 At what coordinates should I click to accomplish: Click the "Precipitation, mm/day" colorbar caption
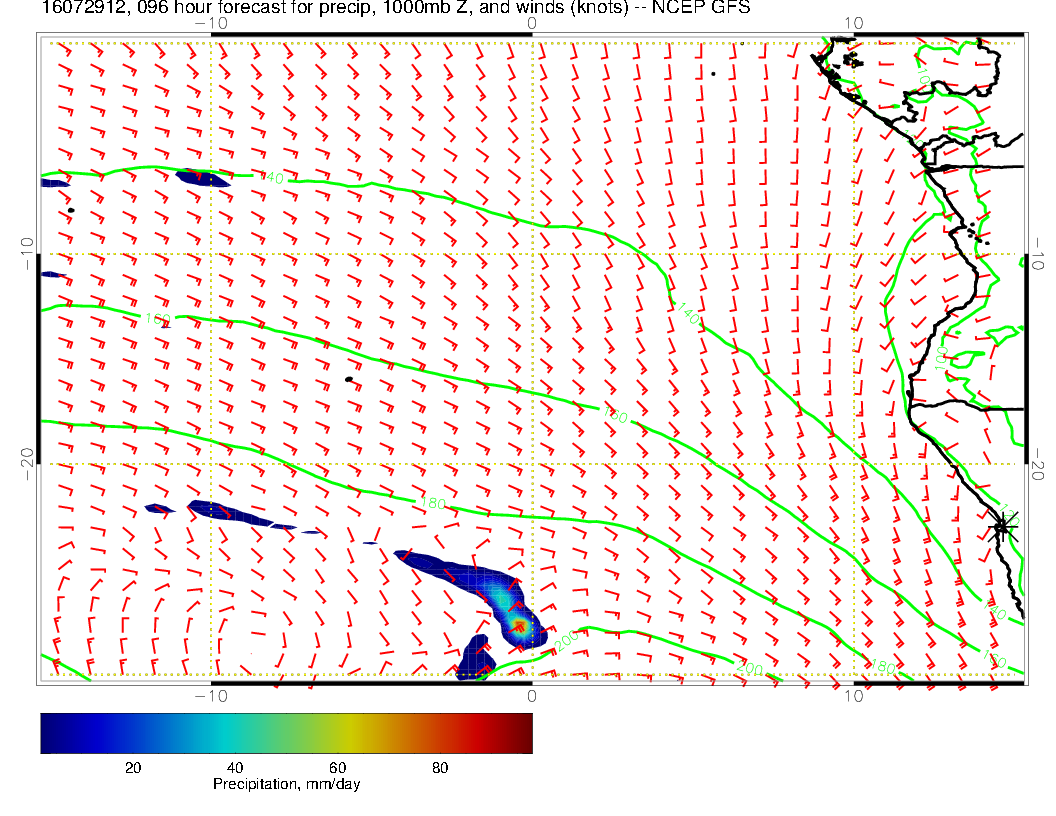click(286, 785)
